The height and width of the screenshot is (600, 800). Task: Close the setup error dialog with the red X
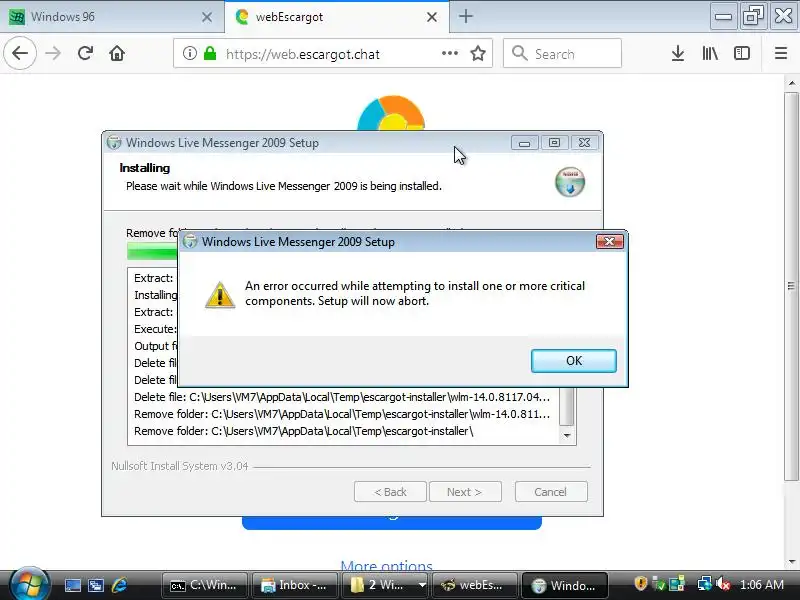(610, 241)
